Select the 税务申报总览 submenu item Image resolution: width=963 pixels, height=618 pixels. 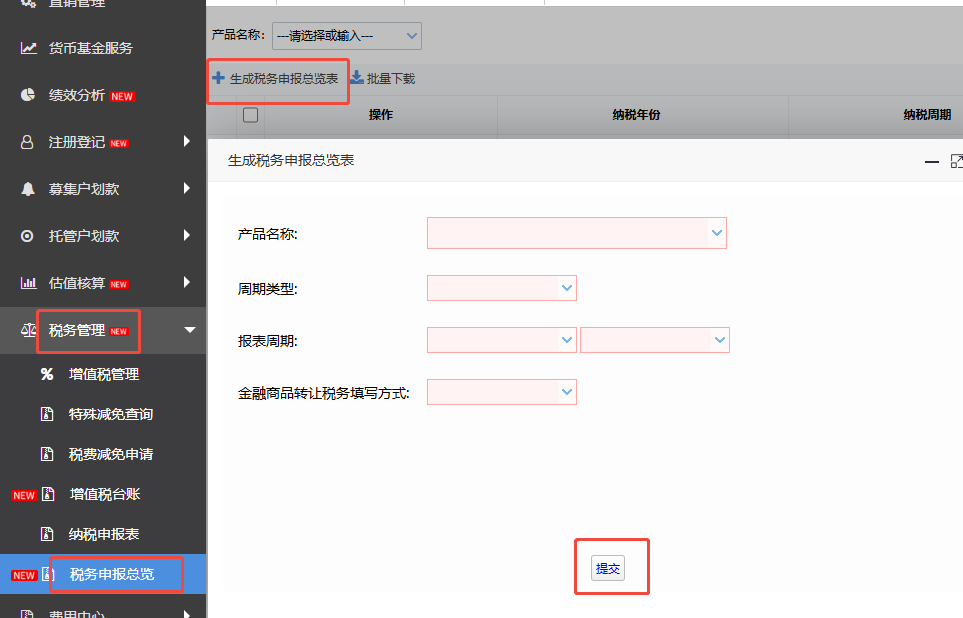[x=103, y=574]
